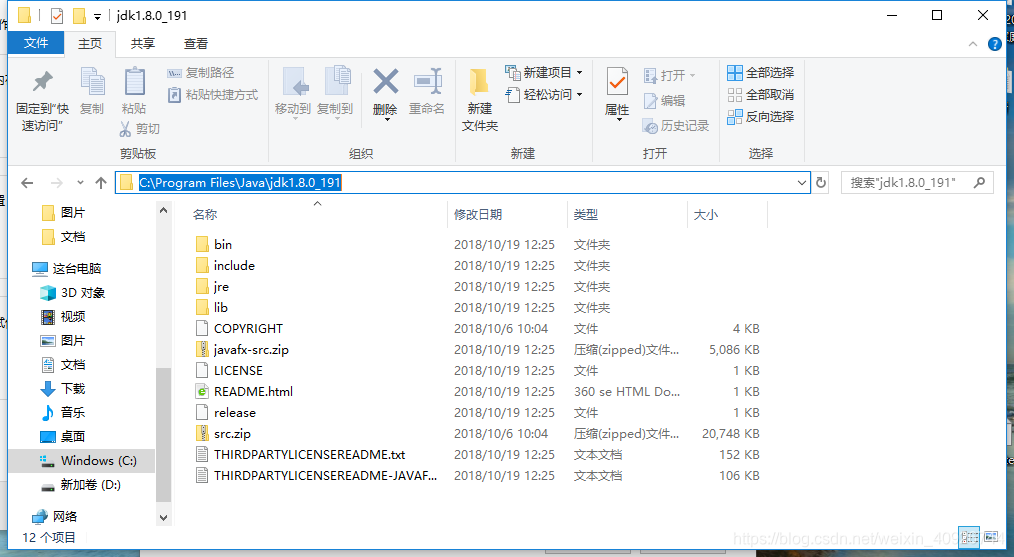Click Edit (编辑) in ribbon
The width and height of the screenshot is (1014, 557).
tap(664, 100)
